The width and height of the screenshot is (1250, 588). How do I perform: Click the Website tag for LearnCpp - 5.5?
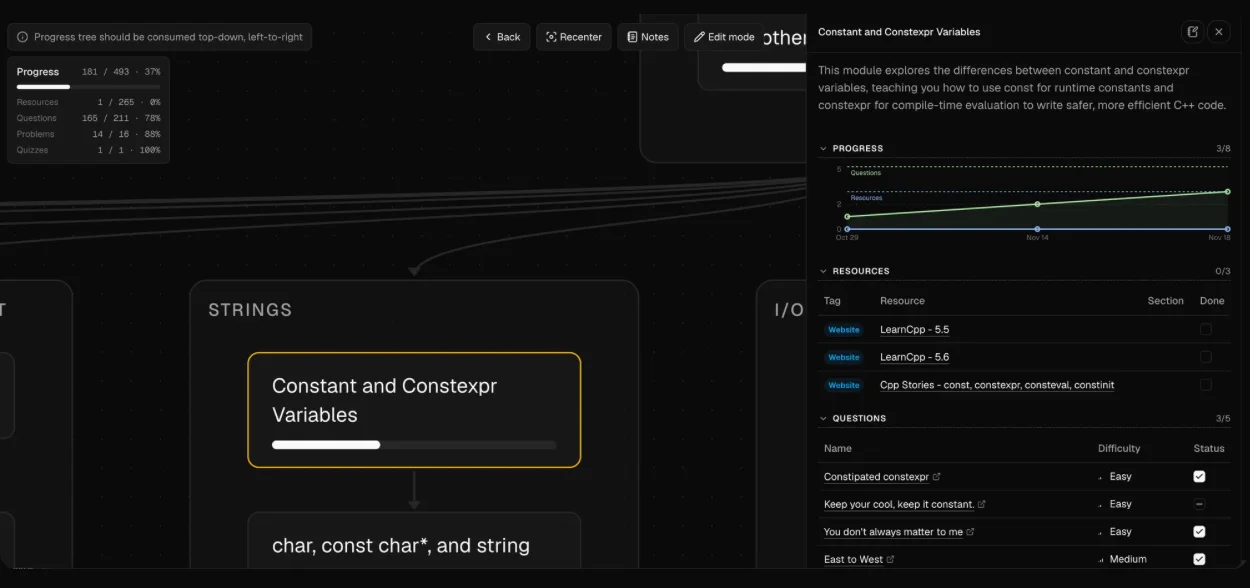coord(843,330)
